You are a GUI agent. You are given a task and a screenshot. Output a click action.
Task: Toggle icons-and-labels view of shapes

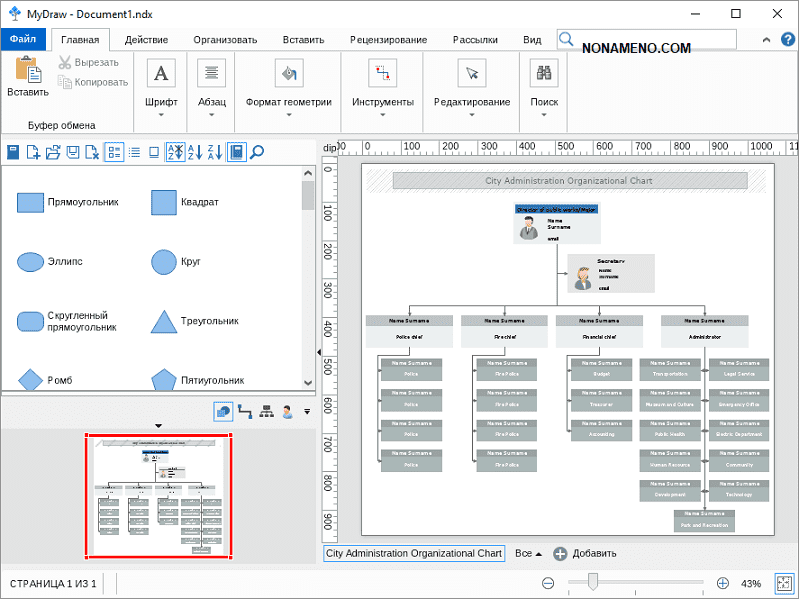pos(114,153)
